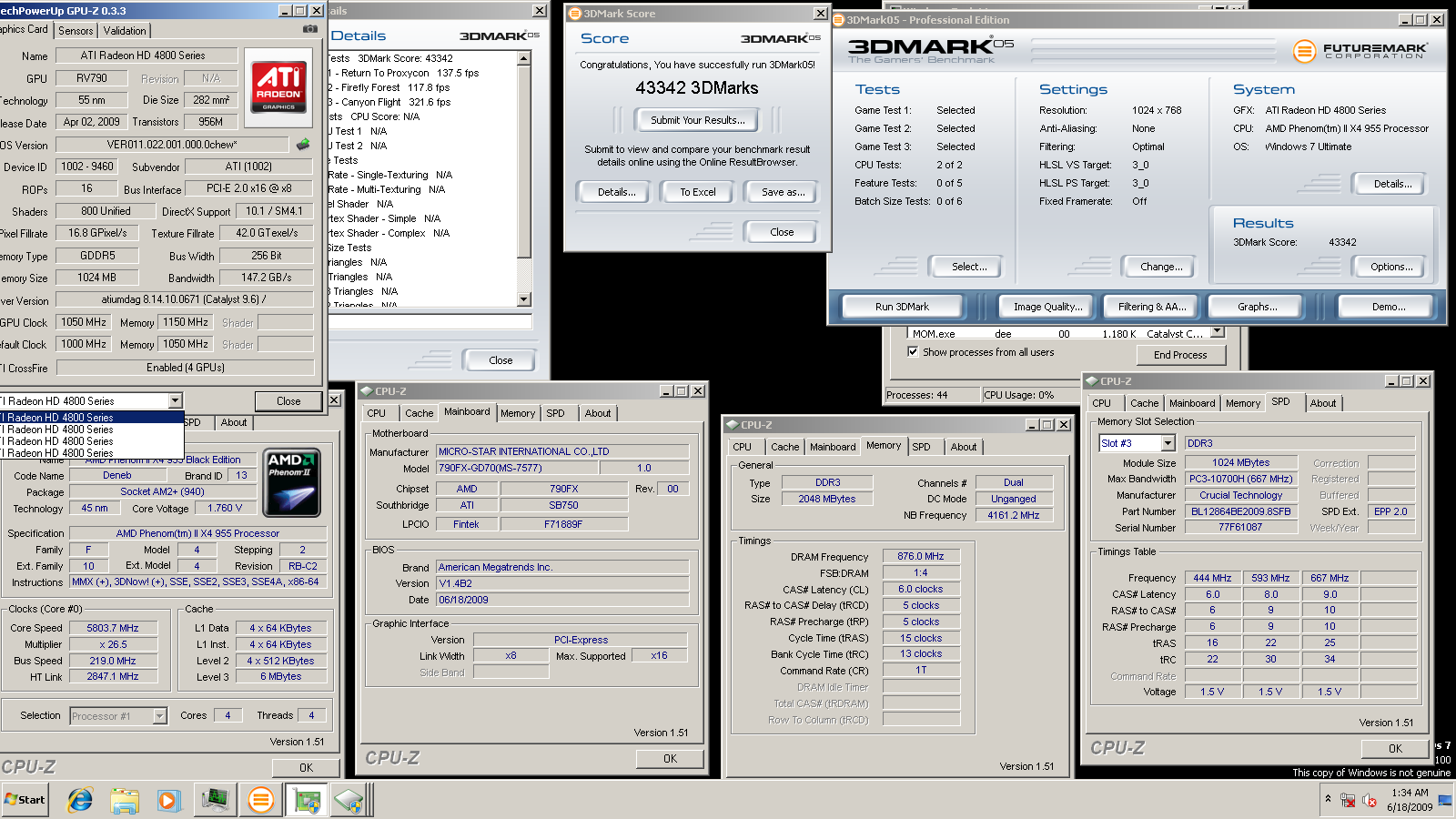Choose the highlighted Radeon HD 4800 list entry
The width and height of the screenshot is (1456, 819).
91,418
